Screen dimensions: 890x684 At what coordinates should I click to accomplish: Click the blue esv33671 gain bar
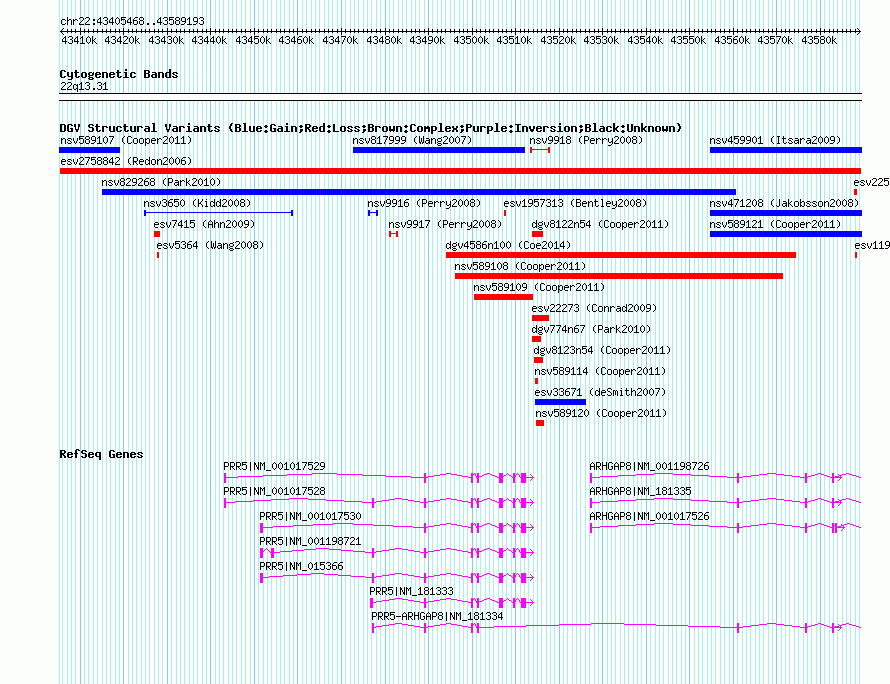coord(560,402)
